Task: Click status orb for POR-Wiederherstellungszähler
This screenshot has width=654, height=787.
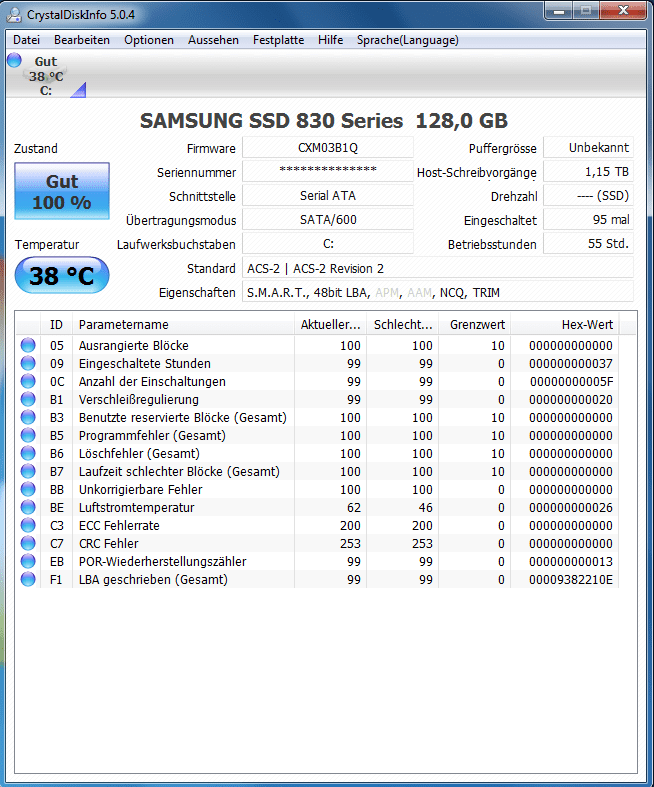Action: (28, 561)
